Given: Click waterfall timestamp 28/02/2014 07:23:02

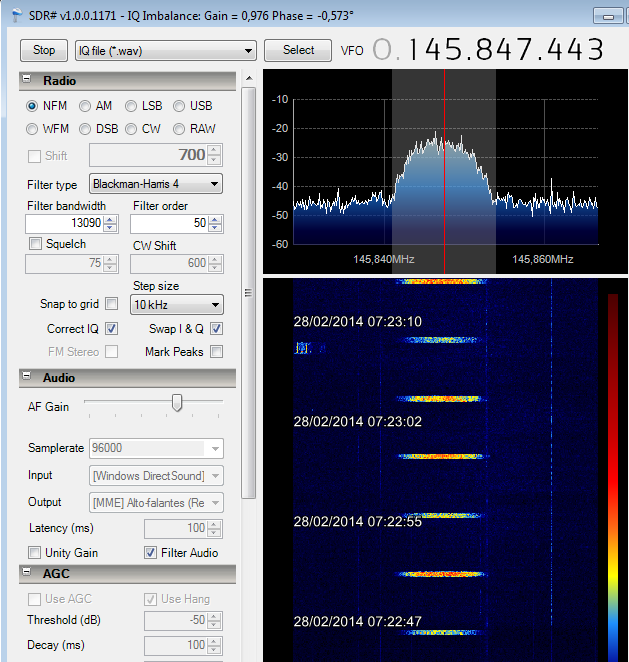Looking at the screenshot, I should 358,422.
